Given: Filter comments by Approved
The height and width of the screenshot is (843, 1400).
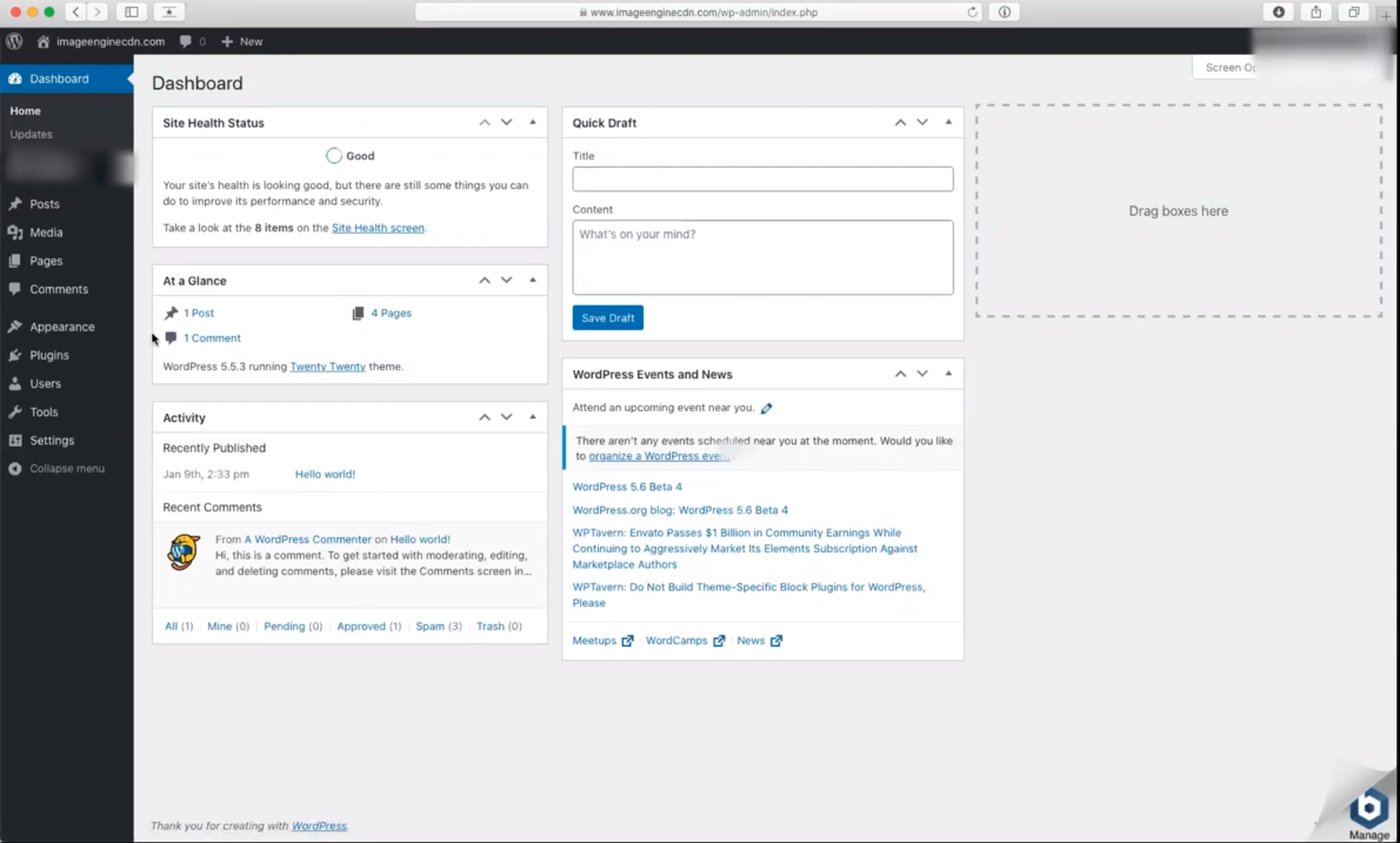Looking at the screenshot, I should coord(362,626).
